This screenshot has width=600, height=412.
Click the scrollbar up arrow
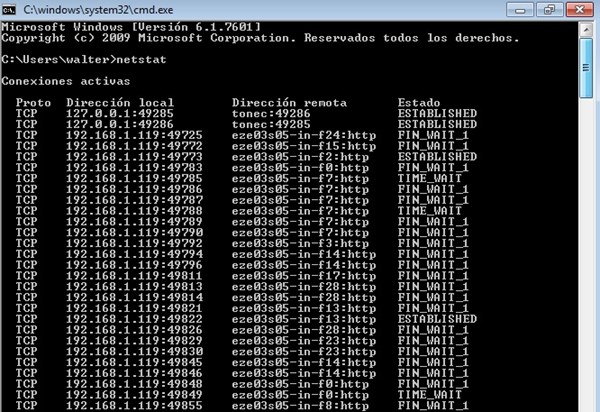pyautogui.click(x=586, y=29)
